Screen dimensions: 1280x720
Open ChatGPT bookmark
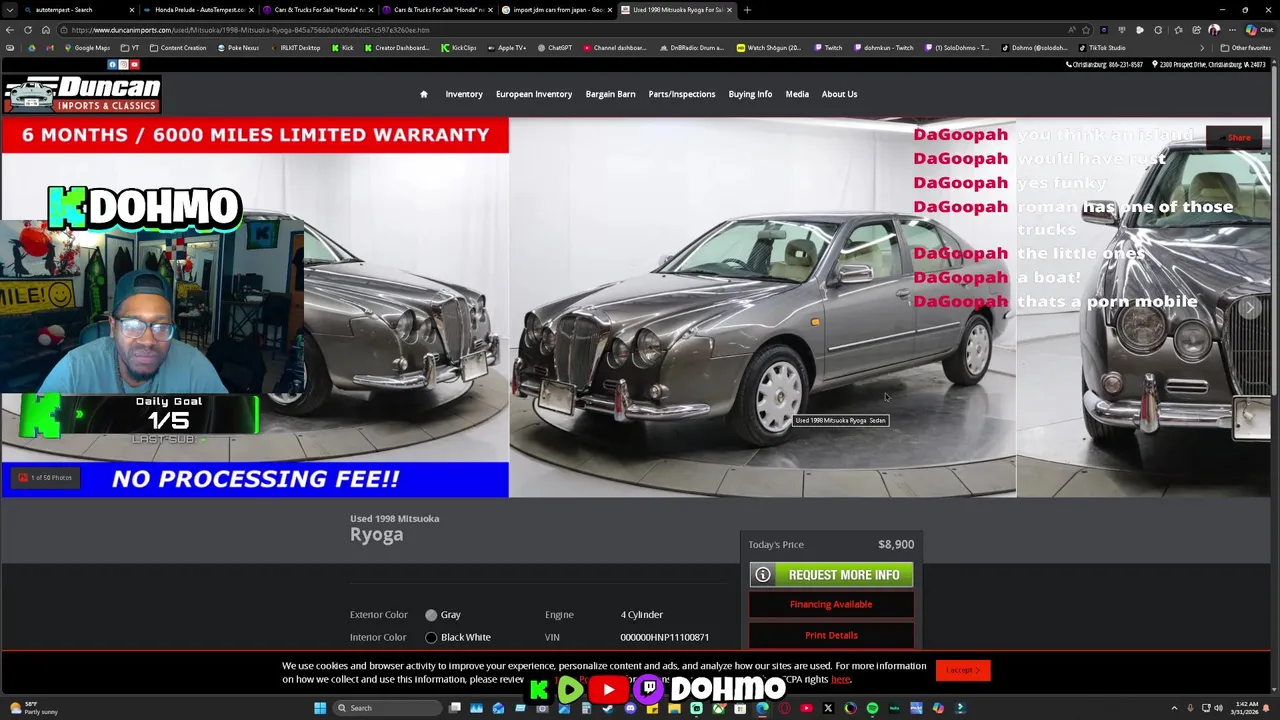tap(555, 48)
